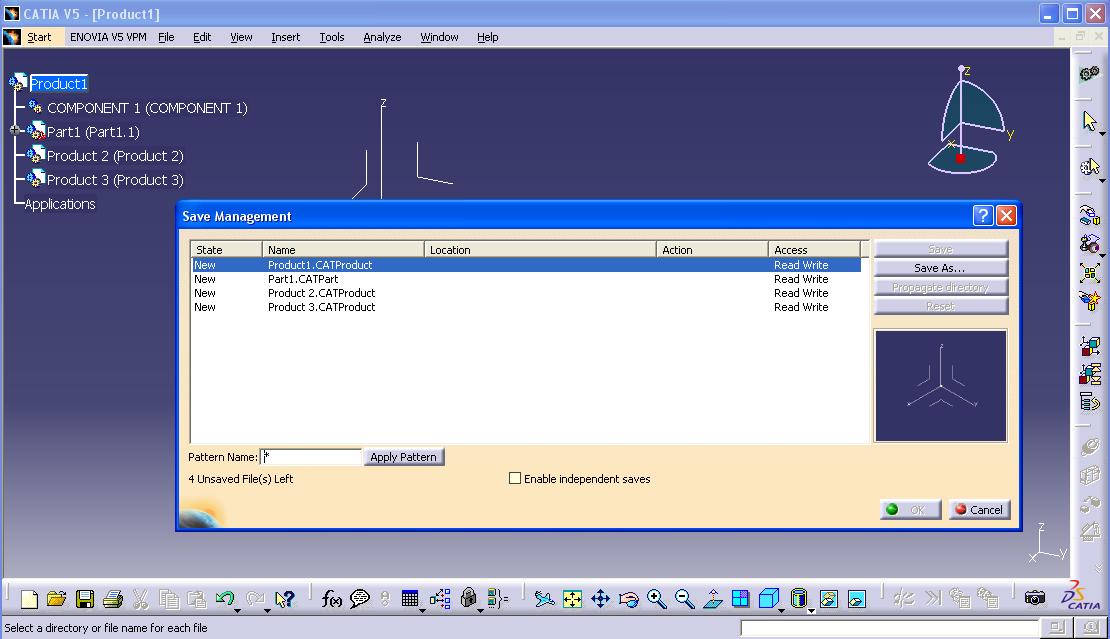Click the Select arrow tool in right toolbar
Viewport: 1110px width, 639px height.
click(1089, 121)
